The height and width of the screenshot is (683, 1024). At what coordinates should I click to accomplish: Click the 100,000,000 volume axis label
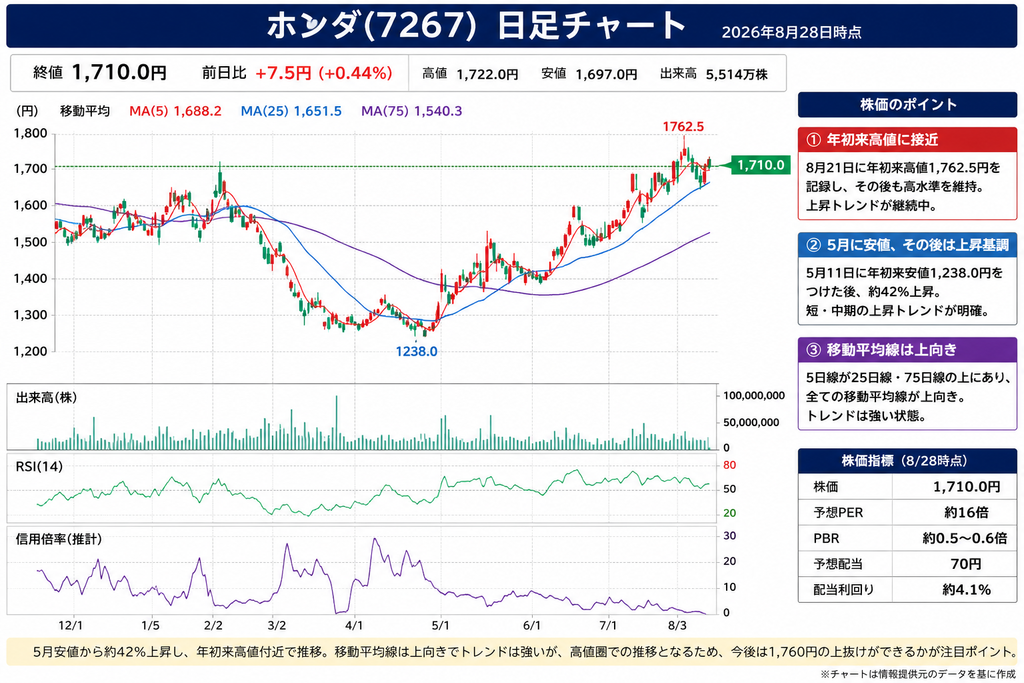pyautogui.click(x=754, y=396)
